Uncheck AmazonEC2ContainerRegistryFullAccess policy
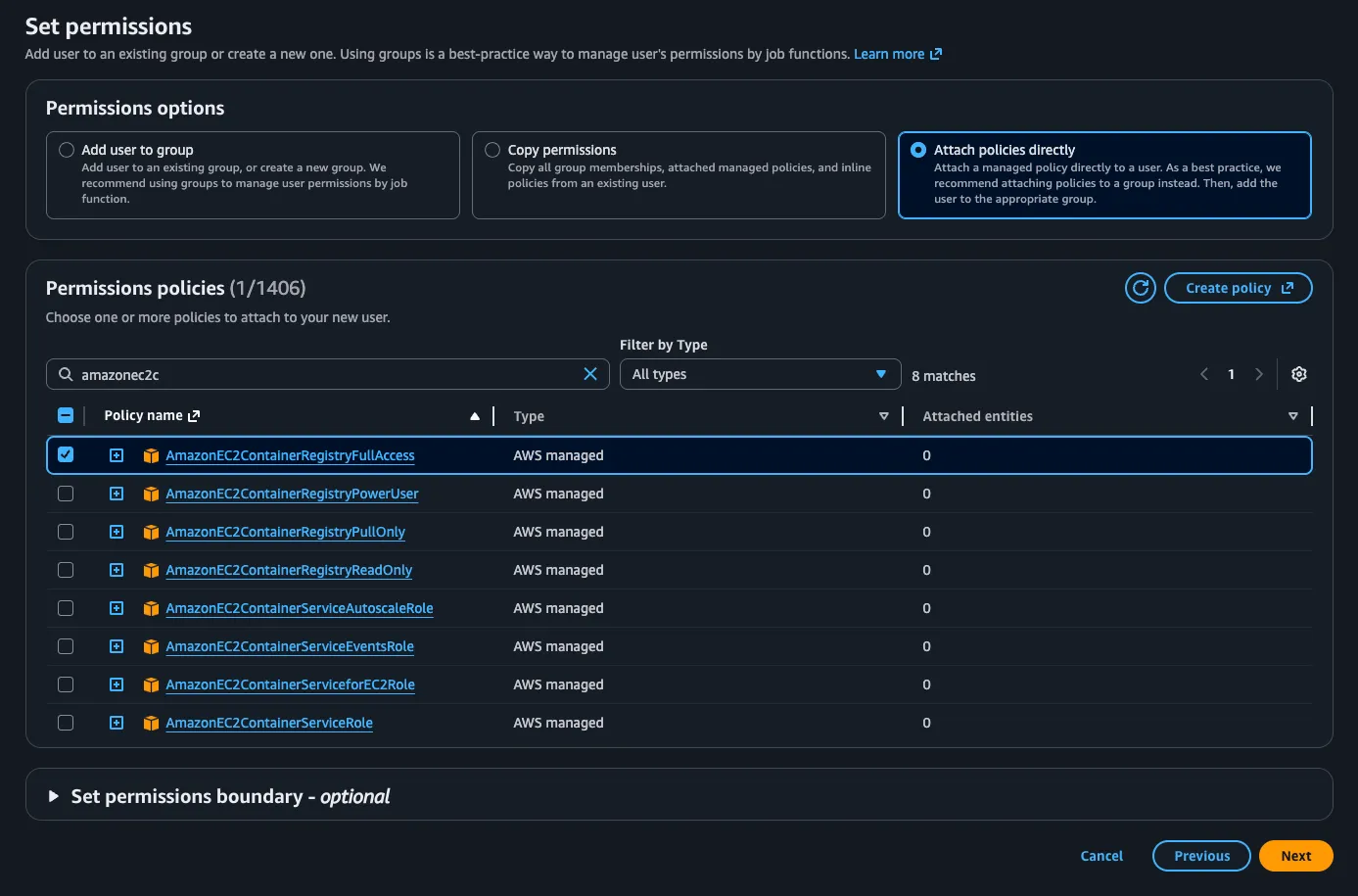The image size is (1358, 896). click(66, 454)
